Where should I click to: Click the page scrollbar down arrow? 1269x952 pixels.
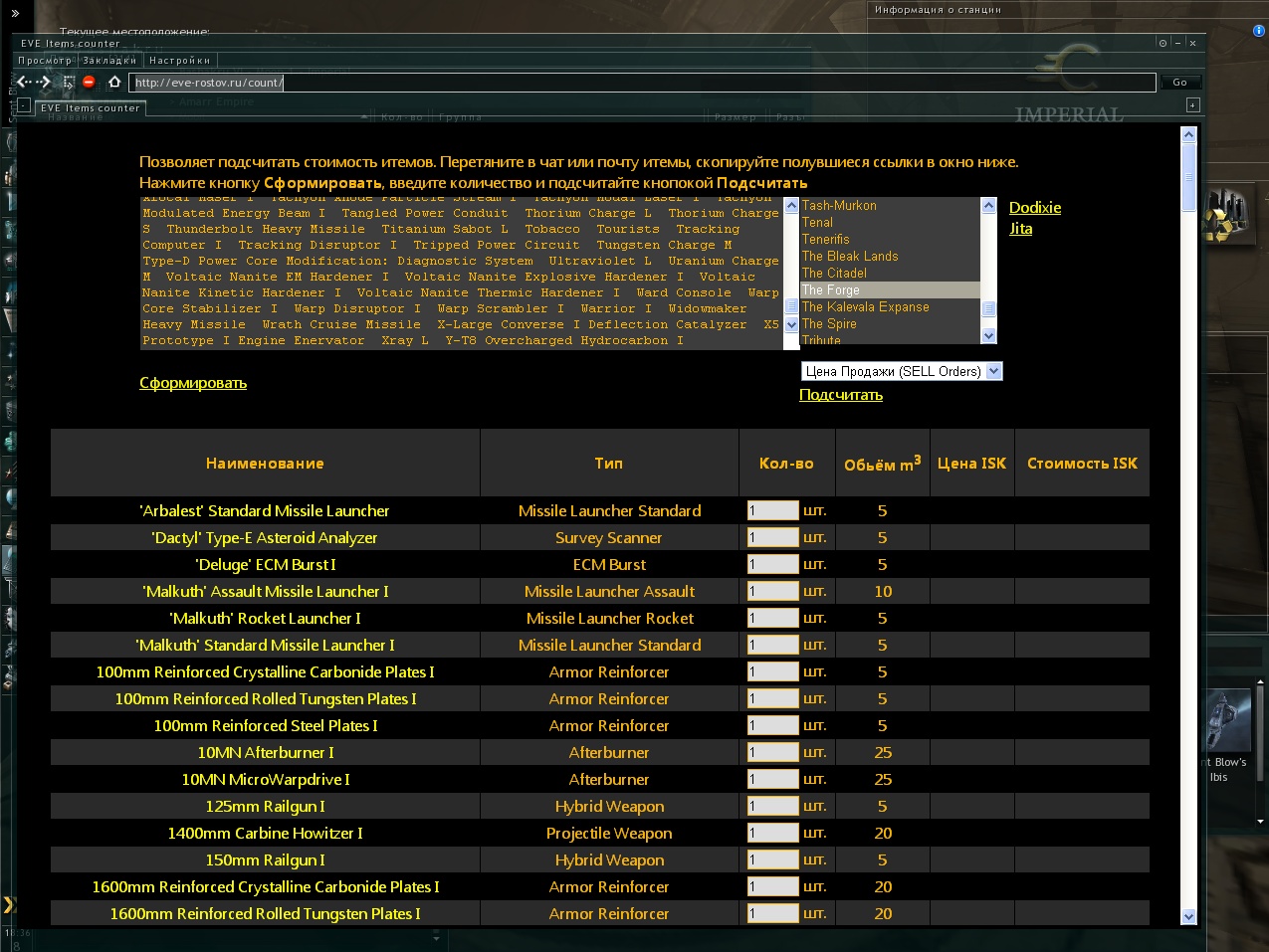(1188, 916)
